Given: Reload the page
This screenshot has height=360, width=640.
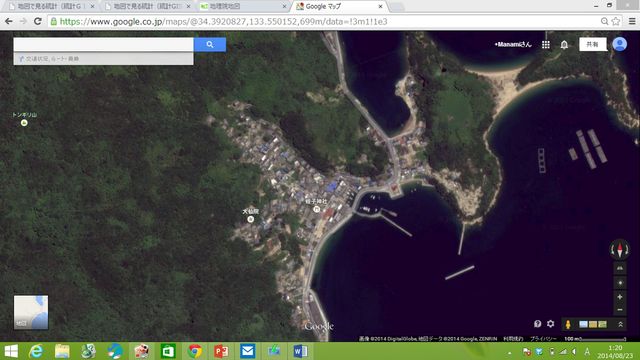Looking at the screenshot, I should click(38, 21).
